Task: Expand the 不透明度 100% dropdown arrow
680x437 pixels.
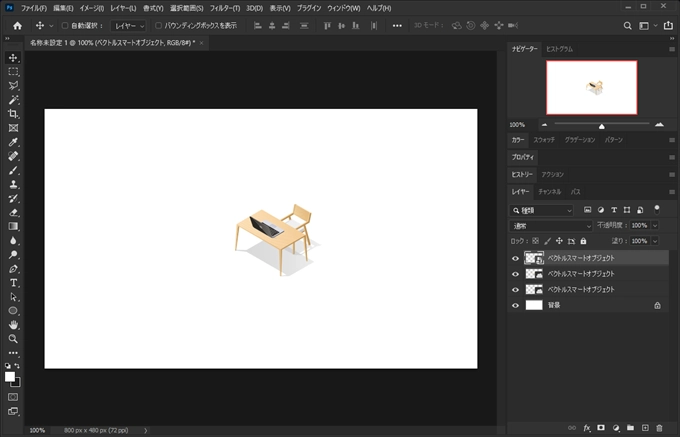Action: (655, 226)
